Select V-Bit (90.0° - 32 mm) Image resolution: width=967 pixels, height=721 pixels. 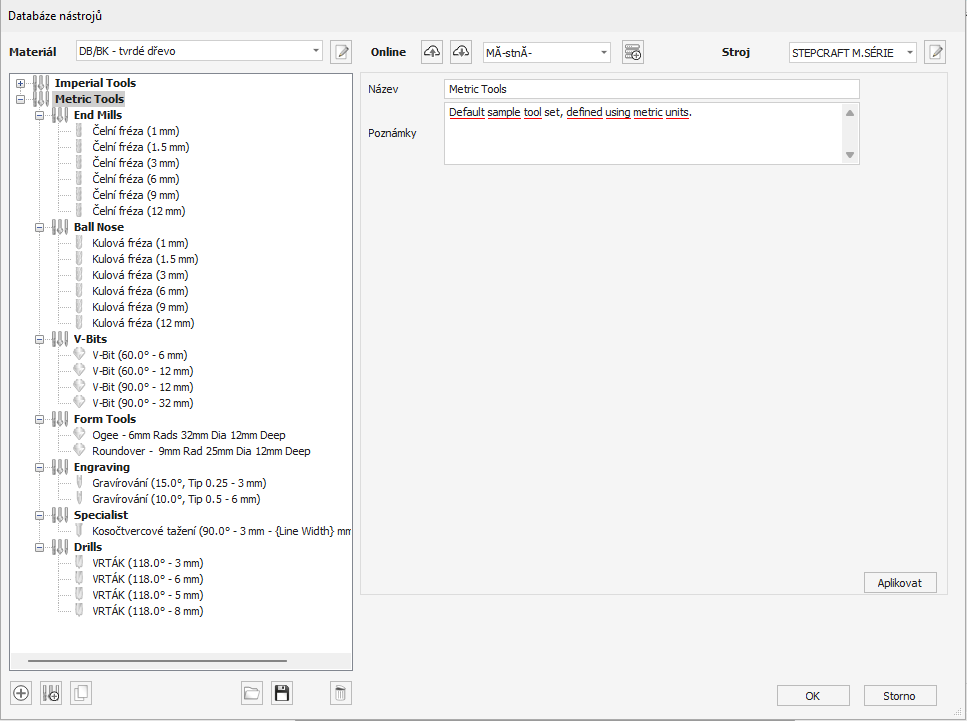(142, 403)
